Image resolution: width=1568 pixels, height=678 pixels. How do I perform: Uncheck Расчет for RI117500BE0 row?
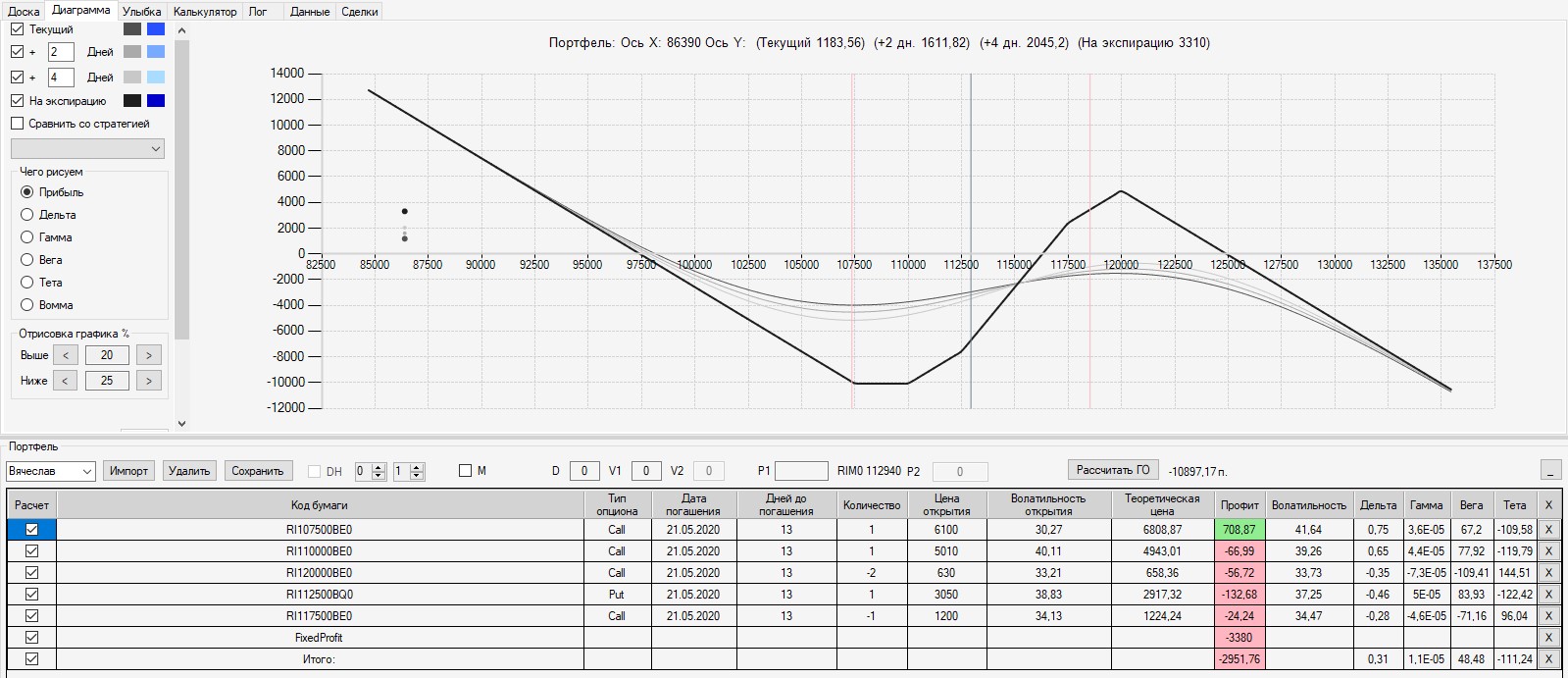click(31, 616)
